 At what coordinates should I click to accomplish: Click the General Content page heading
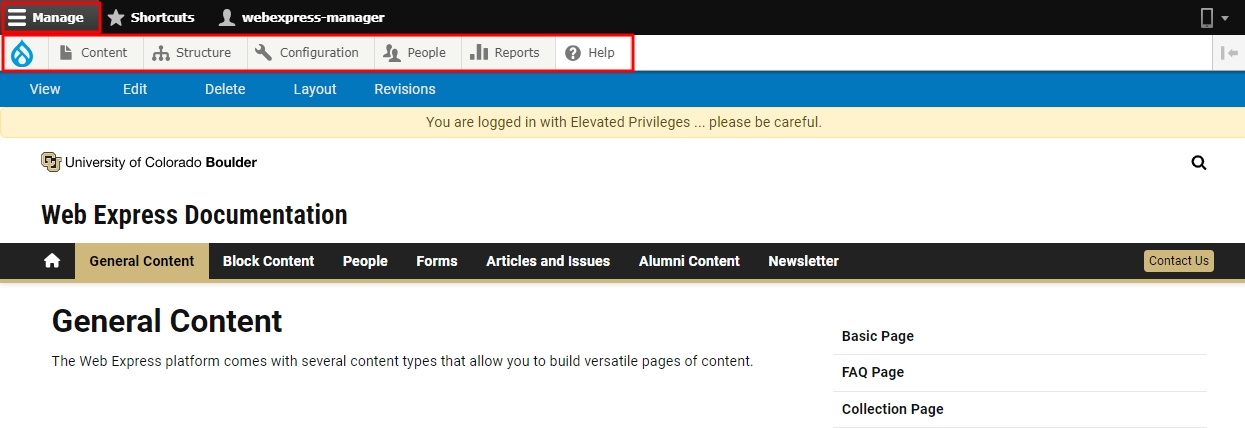coord(167,321)
